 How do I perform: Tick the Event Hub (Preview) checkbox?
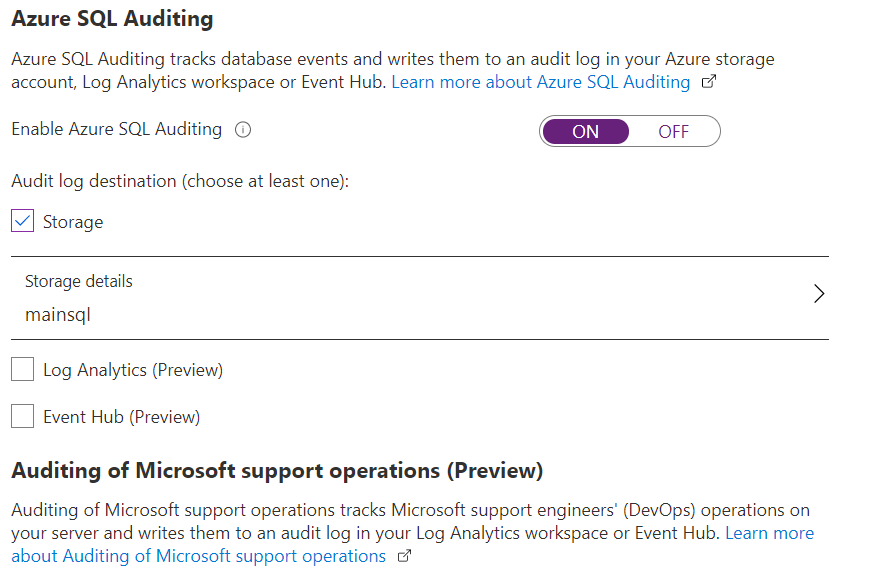point(23,416)
